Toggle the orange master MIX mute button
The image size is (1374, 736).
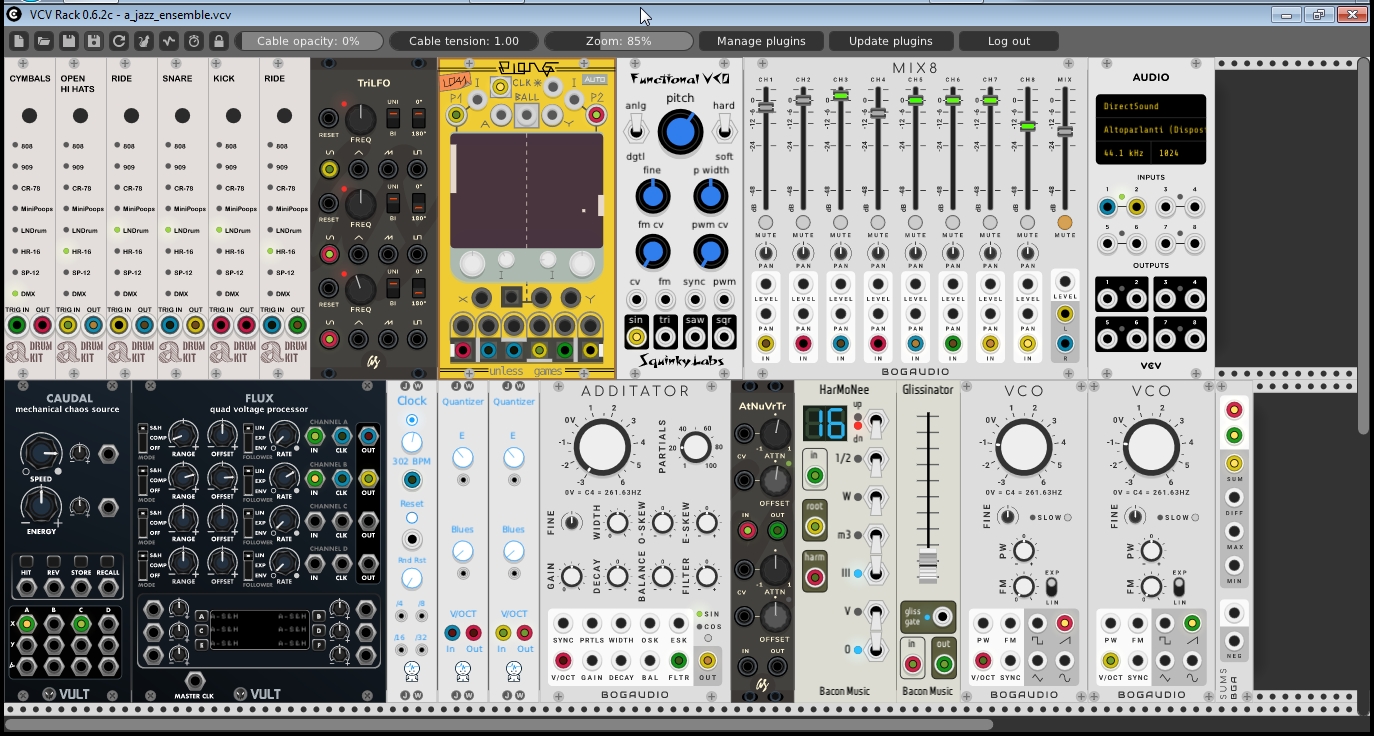point(1065,222)
